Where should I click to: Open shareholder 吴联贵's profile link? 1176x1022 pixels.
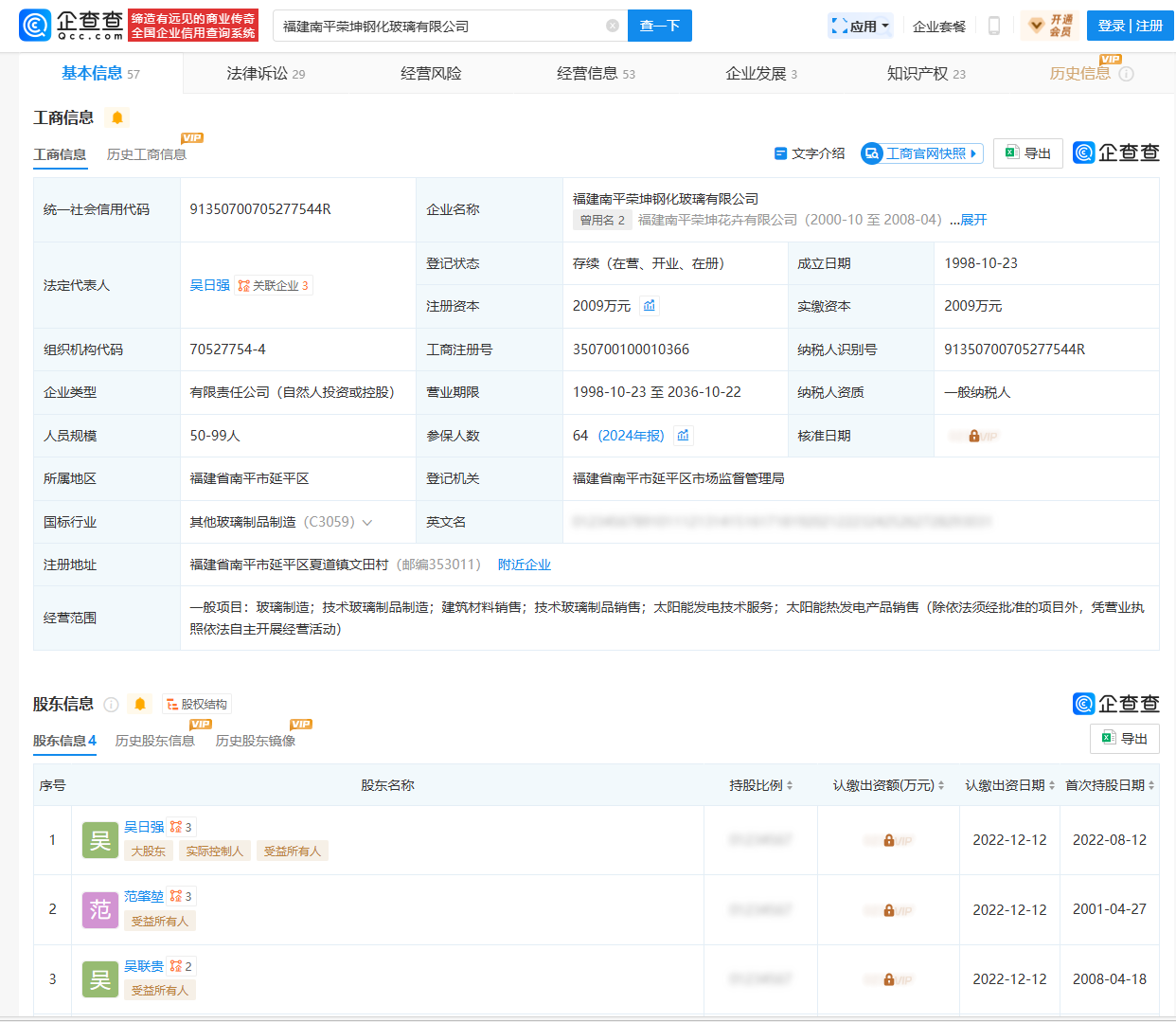point(144,966)
